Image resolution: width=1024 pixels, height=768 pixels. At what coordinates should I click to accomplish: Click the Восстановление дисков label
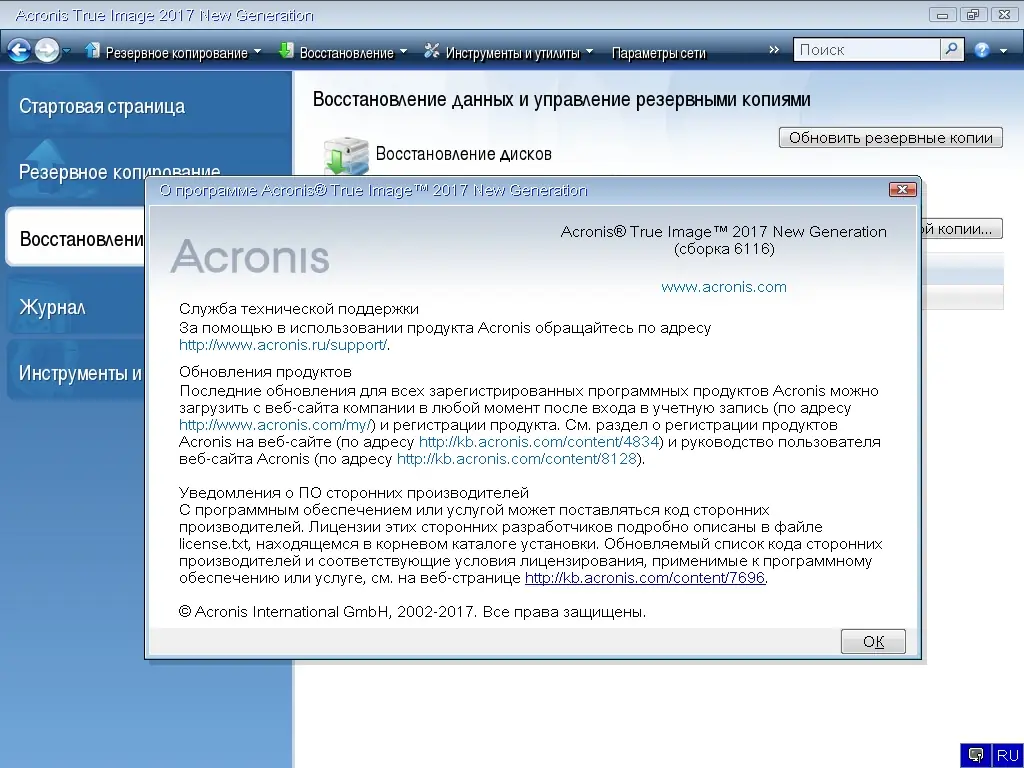click(464, 153)
